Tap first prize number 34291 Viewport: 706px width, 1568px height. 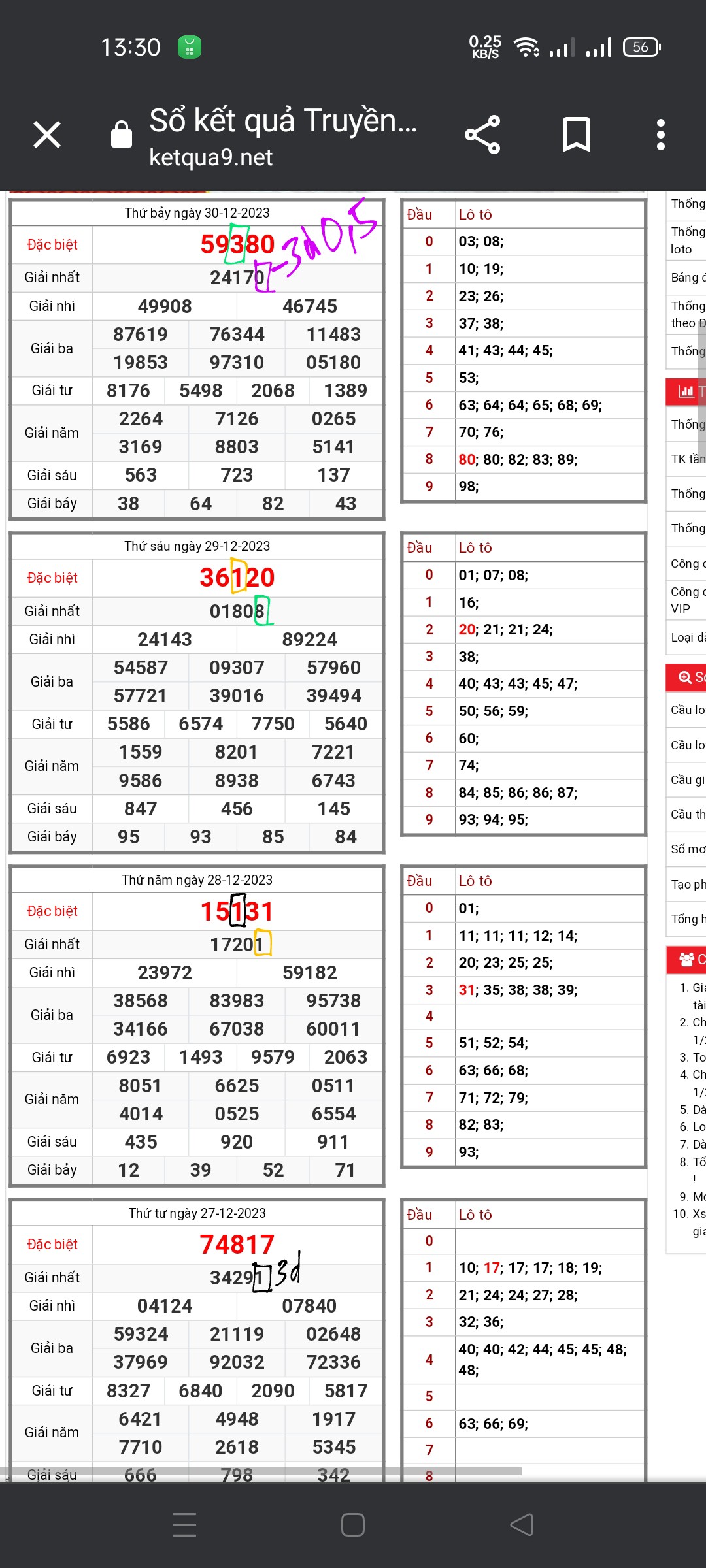point(237,1277)
